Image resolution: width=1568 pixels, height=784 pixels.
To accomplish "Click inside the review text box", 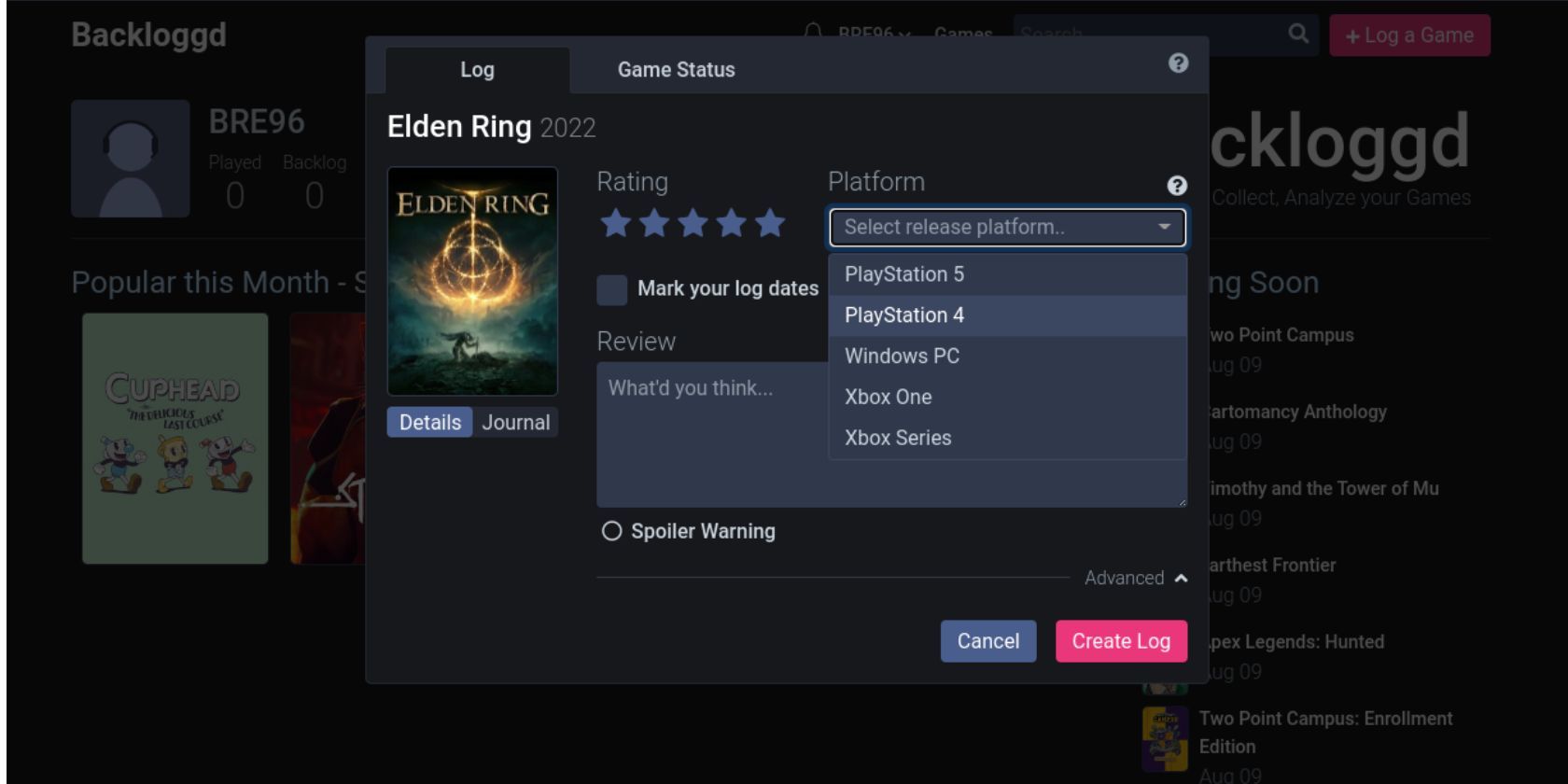I will click(891, 435).
